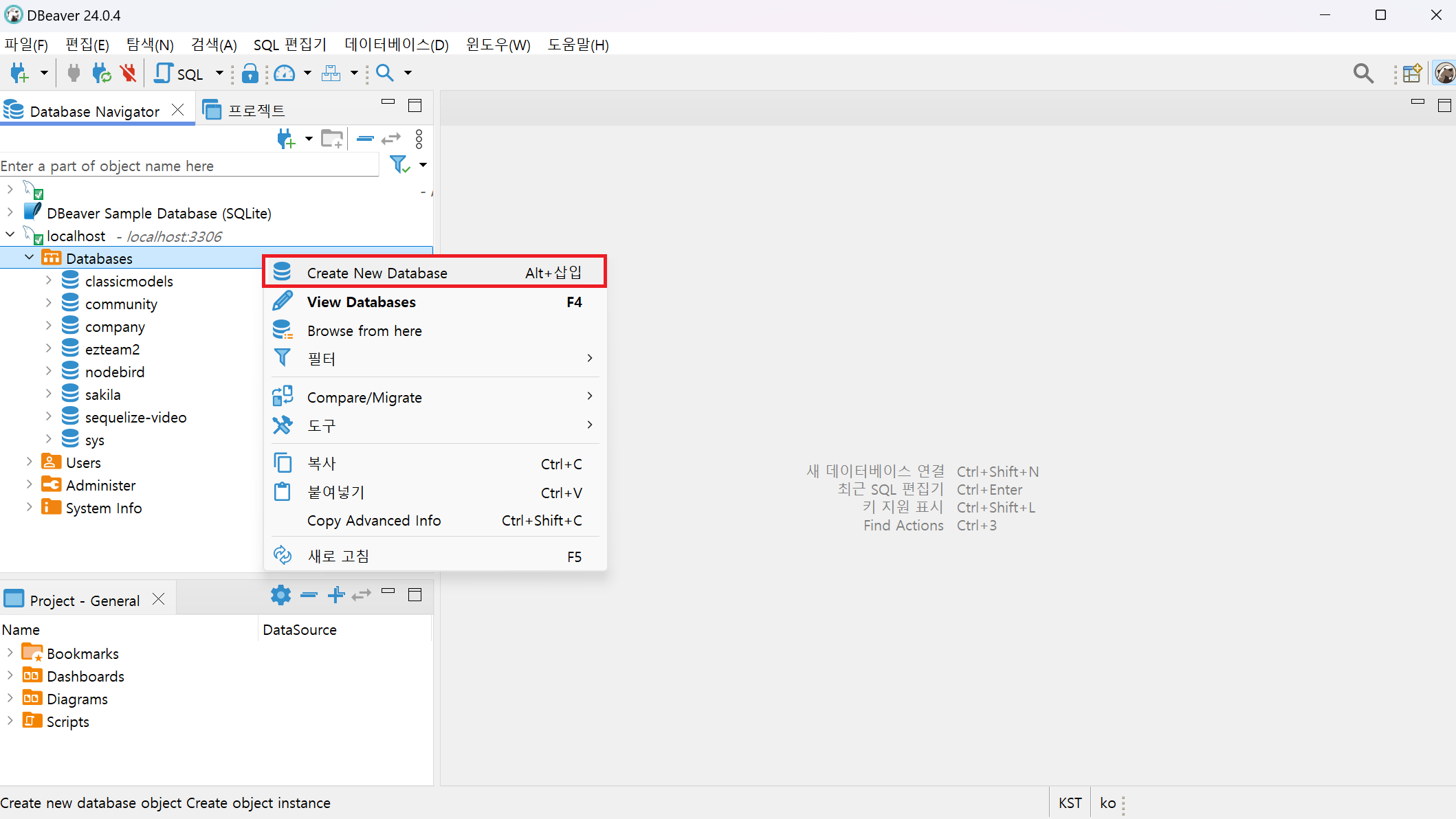The width and height of the screenshot is (1456, 819).
Task: Click the collapse all icon in navigator toolbar
Action: point(365,139)
